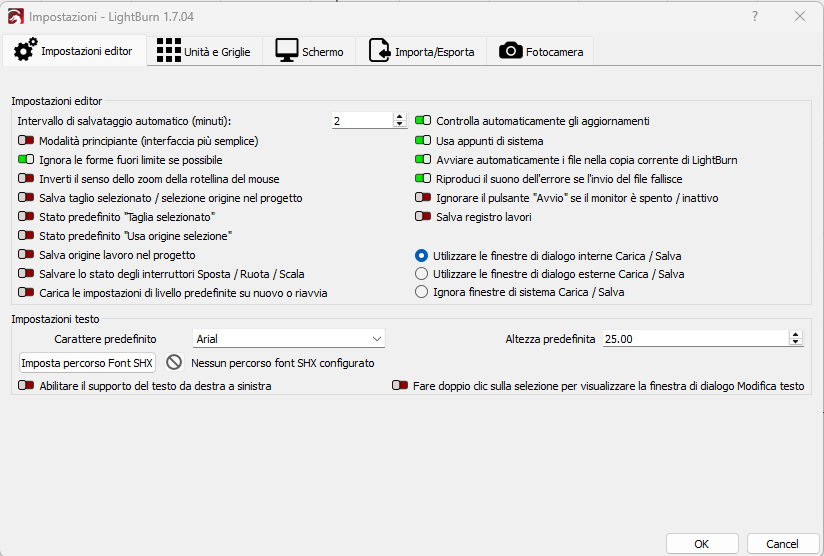Confirm settings with the OK button

click(701, 543)
